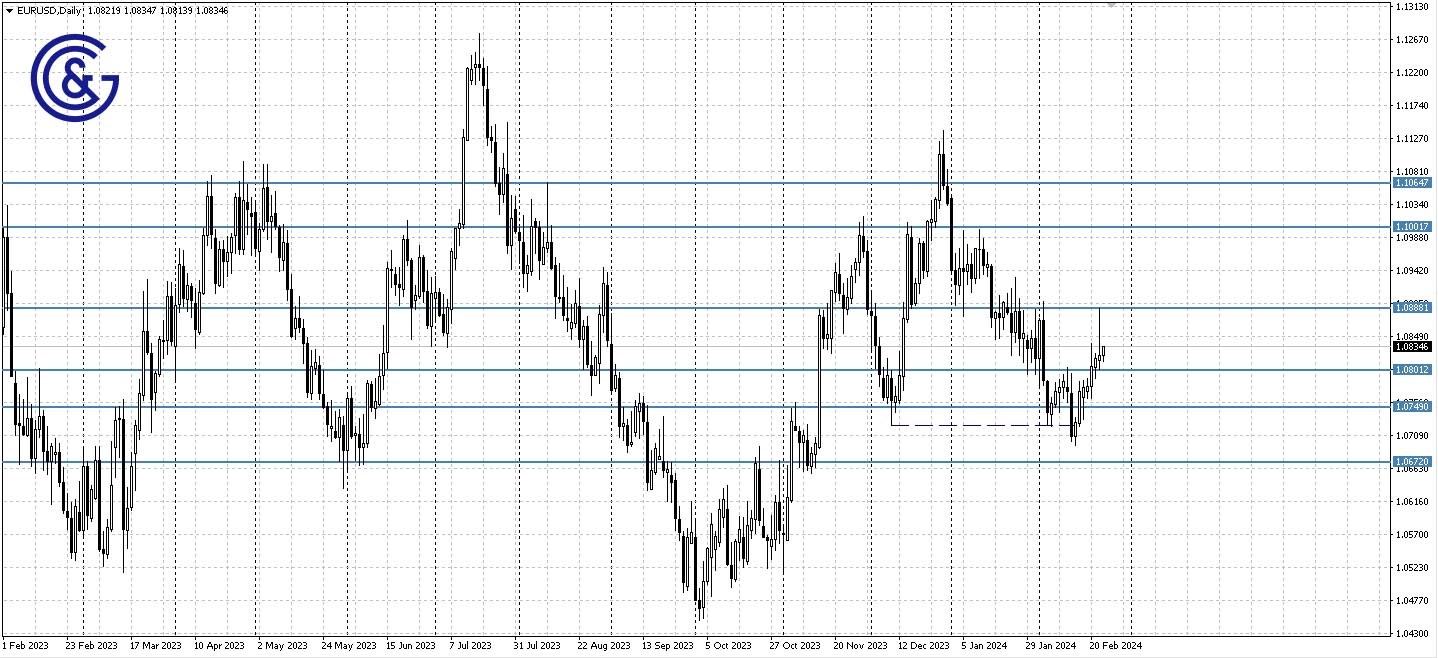Viewport: 1438px width, 658px height.
Task: Click the company logo in top-left corner
Action: (x=75, y=75)
